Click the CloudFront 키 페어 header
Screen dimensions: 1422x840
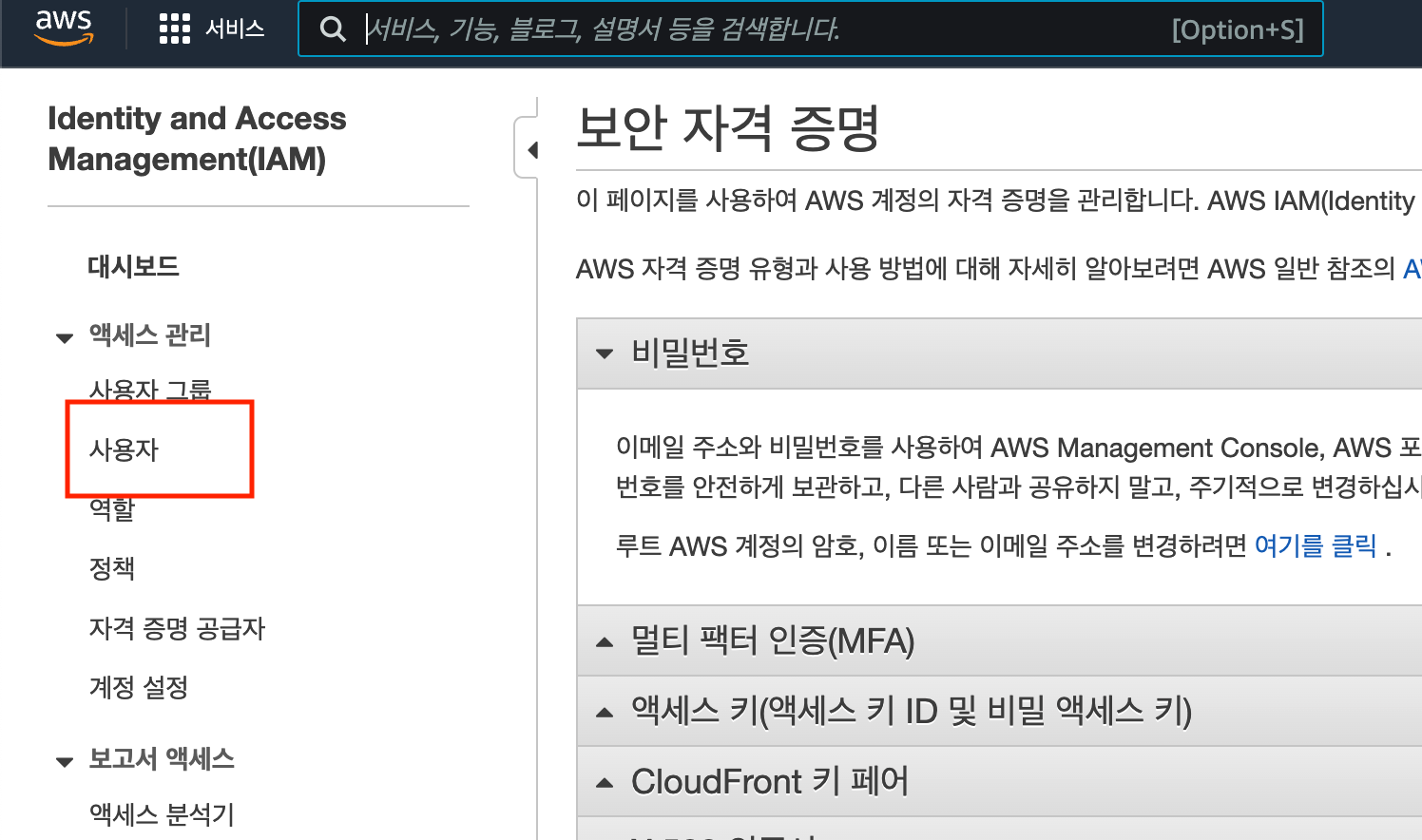click(x=999, y=782)
